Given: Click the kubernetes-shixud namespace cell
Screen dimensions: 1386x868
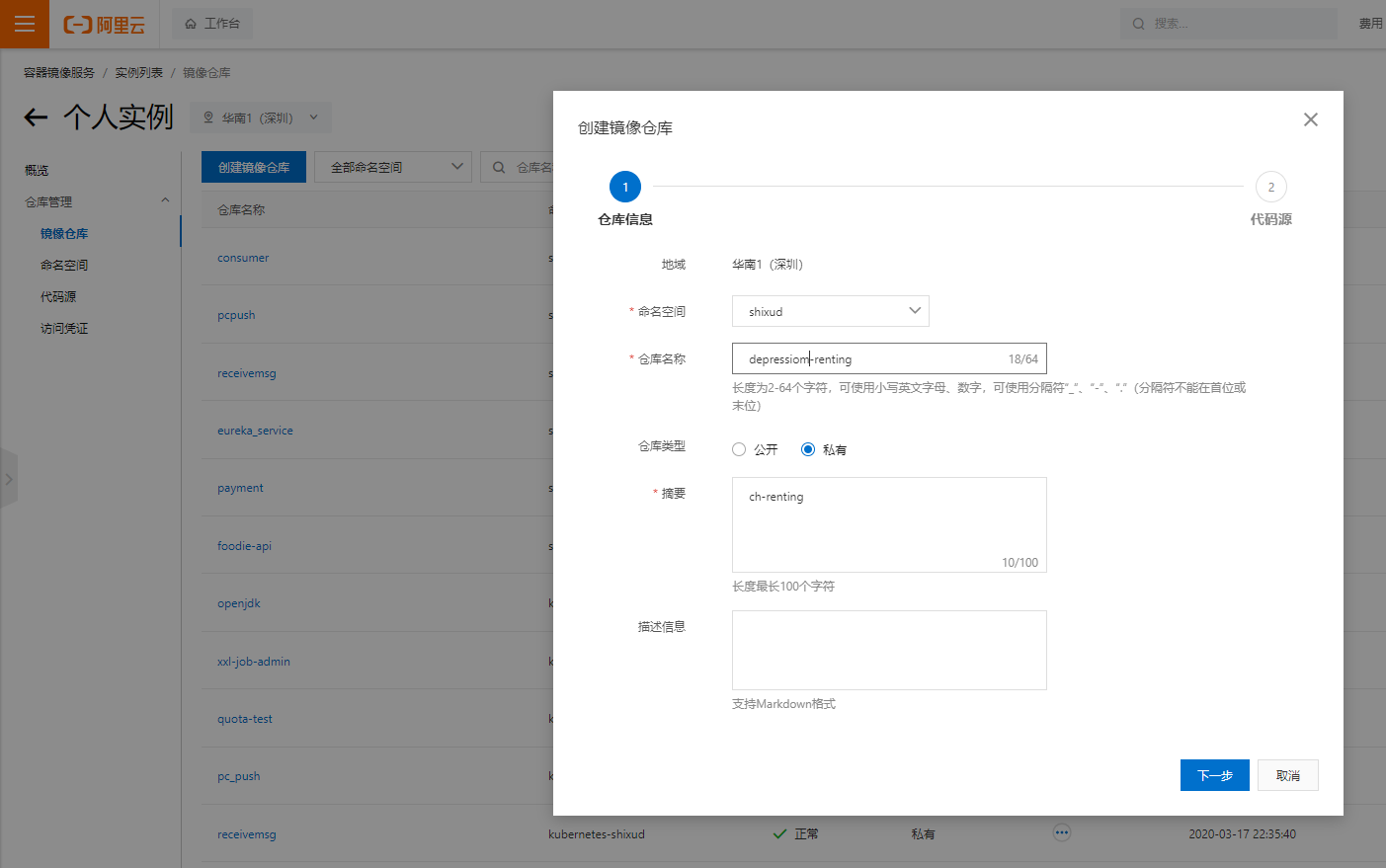Looking at the screenshot, I should 597,834.
